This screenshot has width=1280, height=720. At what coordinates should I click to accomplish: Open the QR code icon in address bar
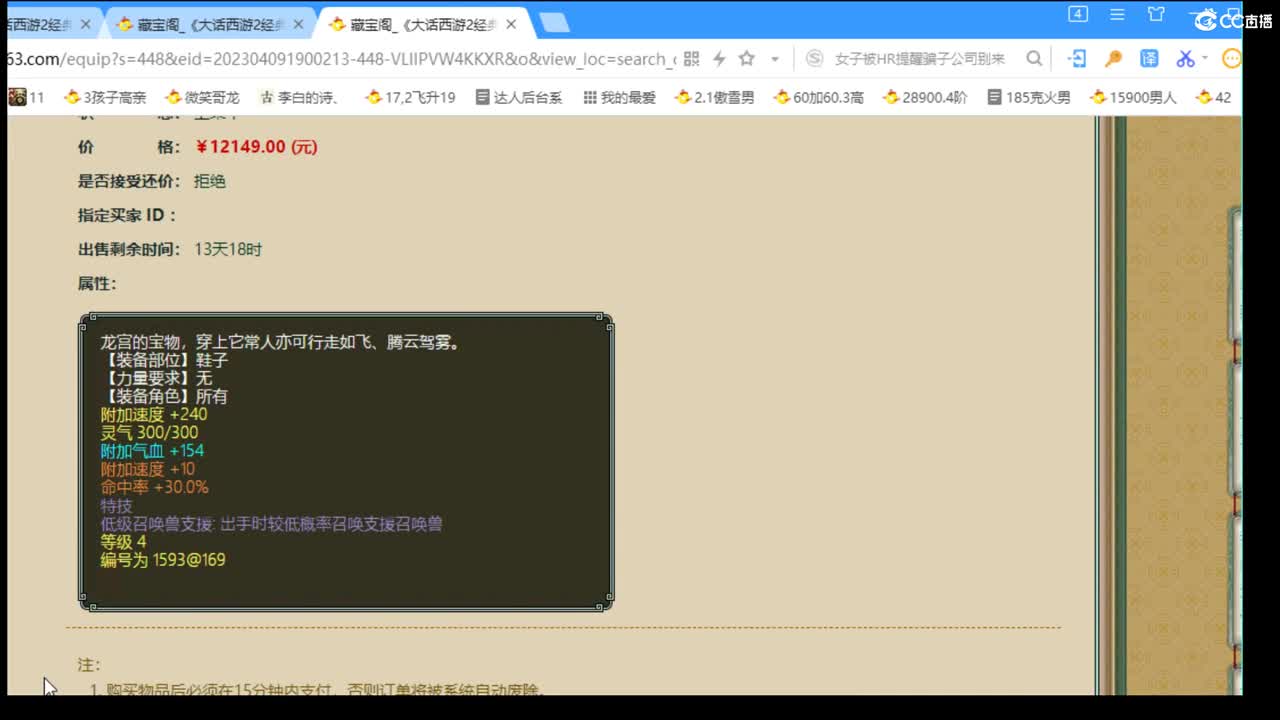click(691, 59)
